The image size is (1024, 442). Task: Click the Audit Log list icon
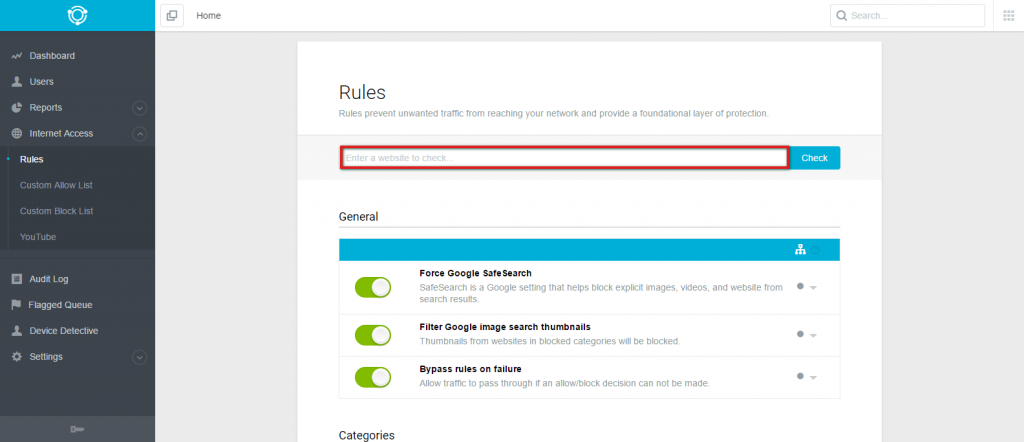tap(17, 279)
